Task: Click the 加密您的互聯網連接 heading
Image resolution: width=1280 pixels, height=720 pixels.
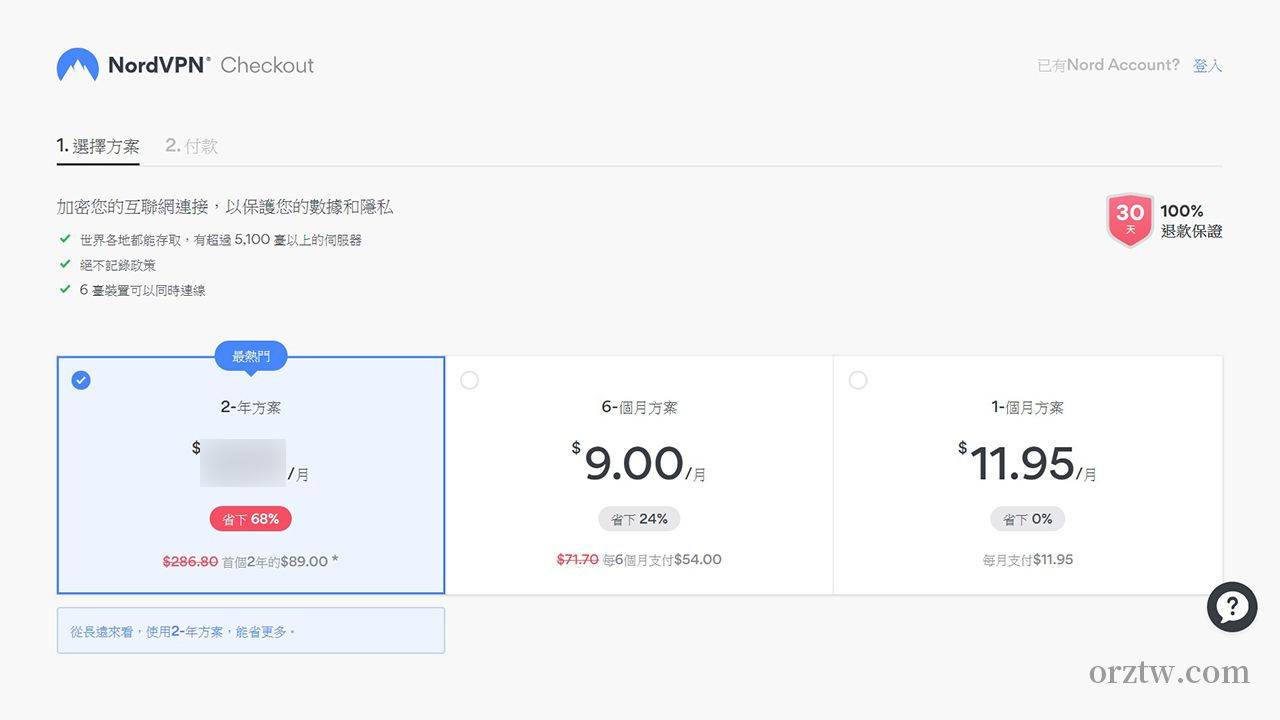Action: [225, 207]
